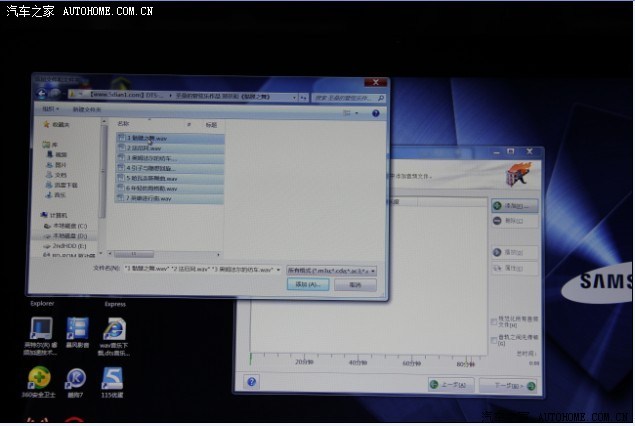Open the Baofeng player desktop shortcut
The width and height of the screenshot is (635, 426).
point(77,329)
